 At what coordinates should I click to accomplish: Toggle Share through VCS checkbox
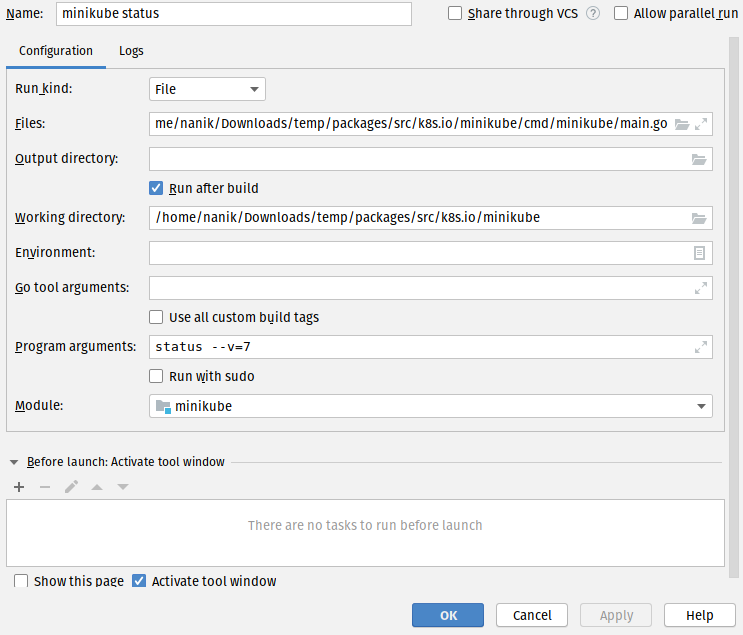[x=456, y=14]
